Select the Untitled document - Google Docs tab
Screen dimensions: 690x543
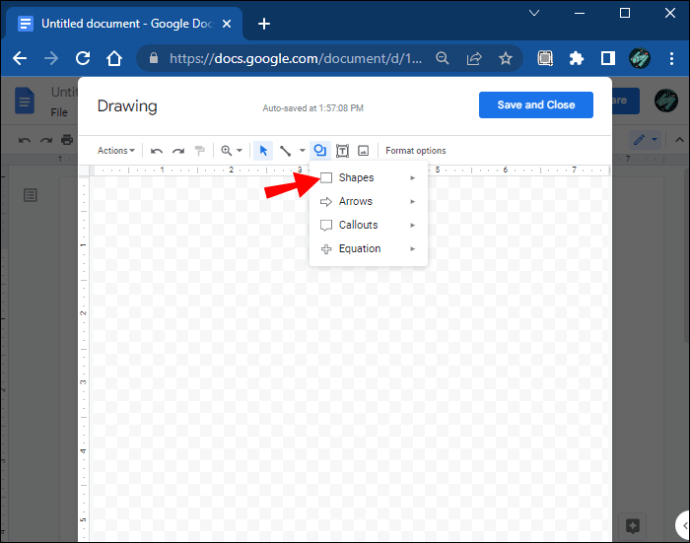coord(123,24)
